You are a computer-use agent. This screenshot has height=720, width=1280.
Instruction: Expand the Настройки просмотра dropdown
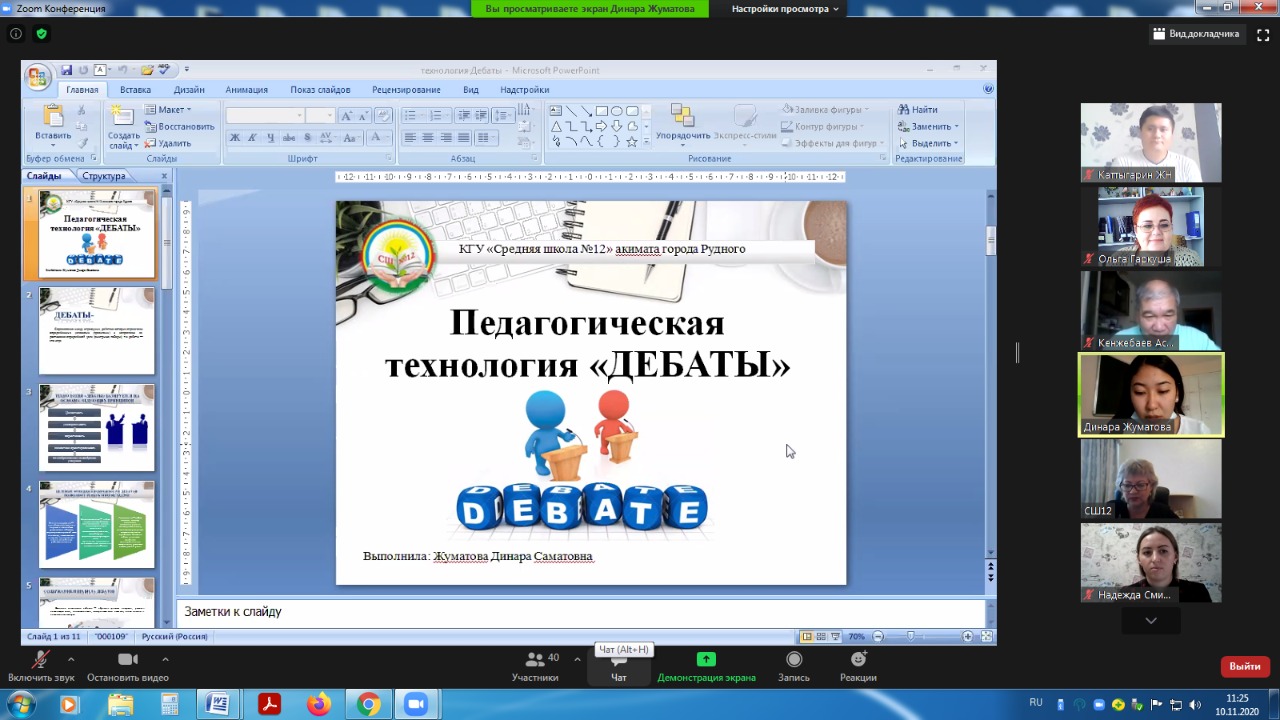coord(785,9)
